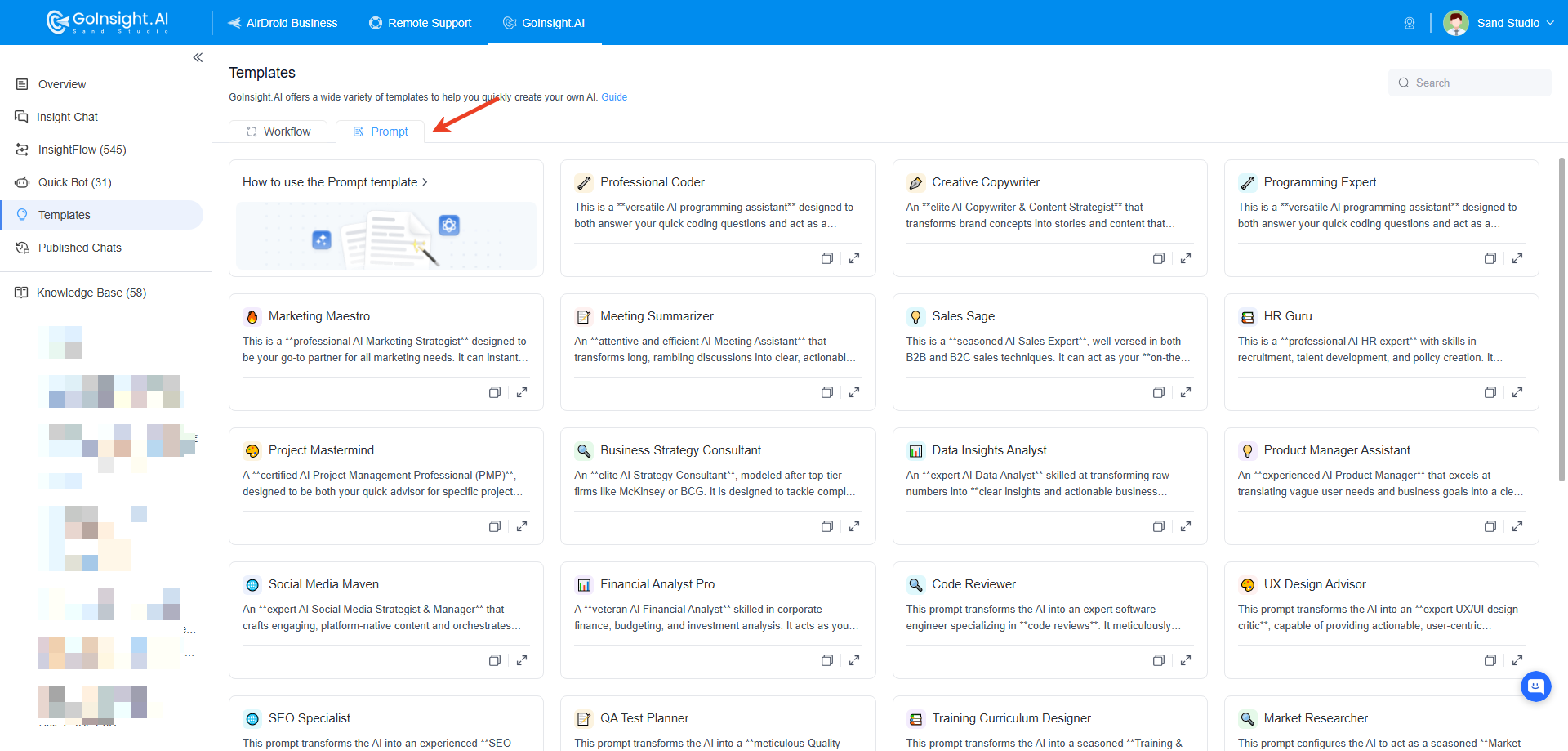
Task: Copy the Professional Coder template
Action: pos(826,258)
